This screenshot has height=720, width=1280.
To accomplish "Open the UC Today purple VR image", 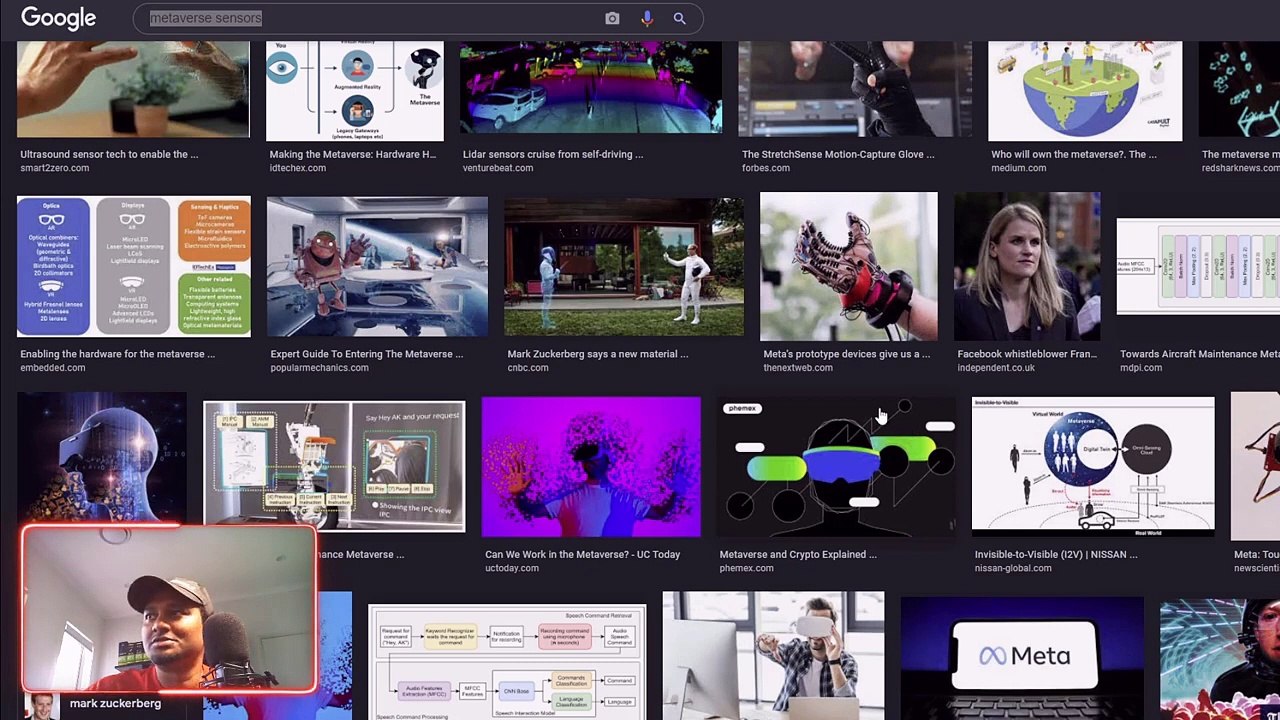I will pos(591,467).
